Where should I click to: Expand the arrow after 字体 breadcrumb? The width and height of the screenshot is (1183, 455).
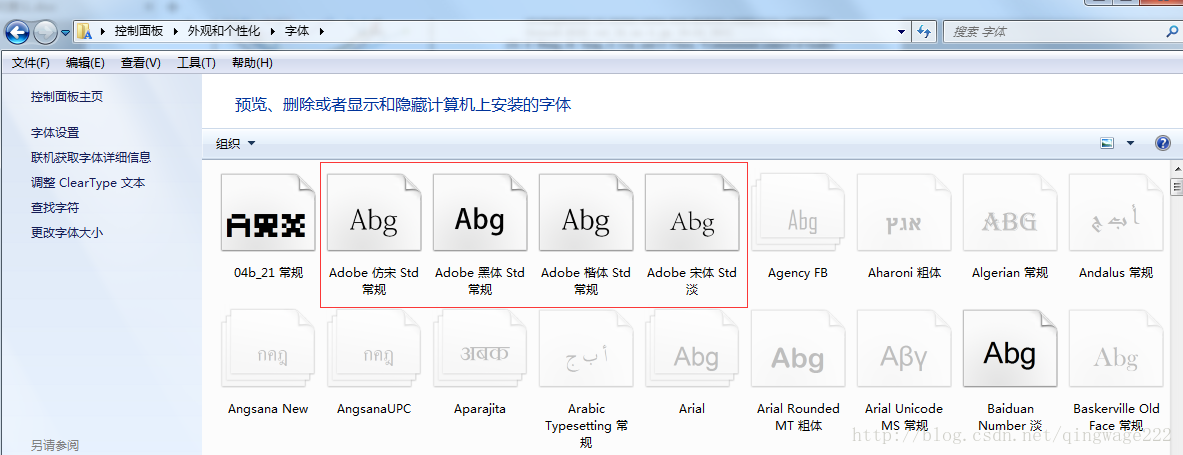point(322,31)
